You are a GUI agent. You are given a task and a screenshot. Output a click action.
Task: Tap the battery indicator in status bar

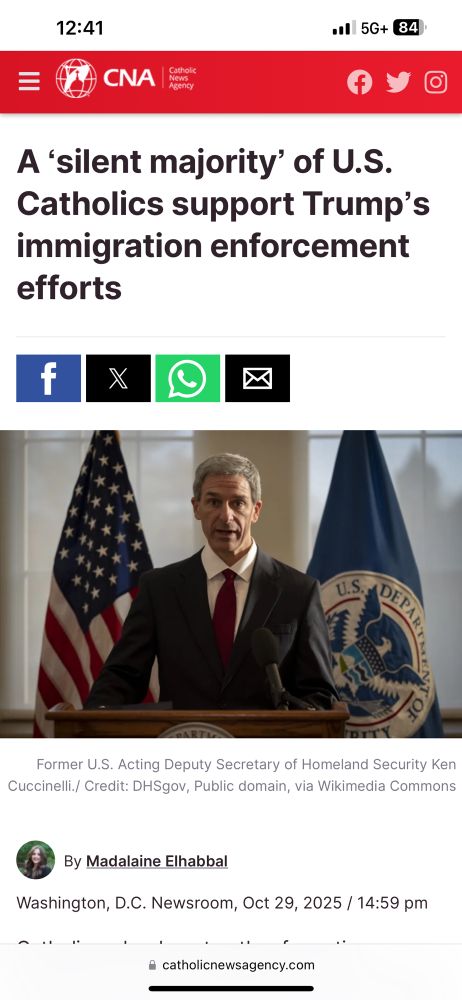click(x=410, y=28)
